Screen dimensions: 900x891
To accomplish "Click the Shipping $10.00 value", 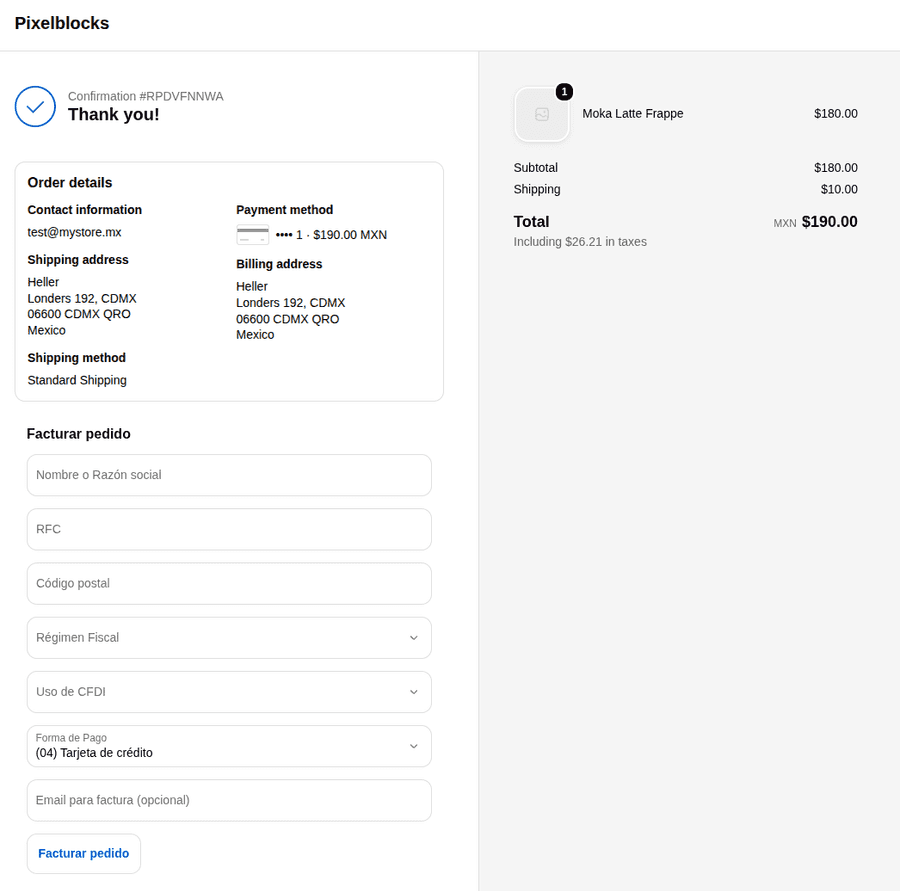I will [x=839, y=189].
